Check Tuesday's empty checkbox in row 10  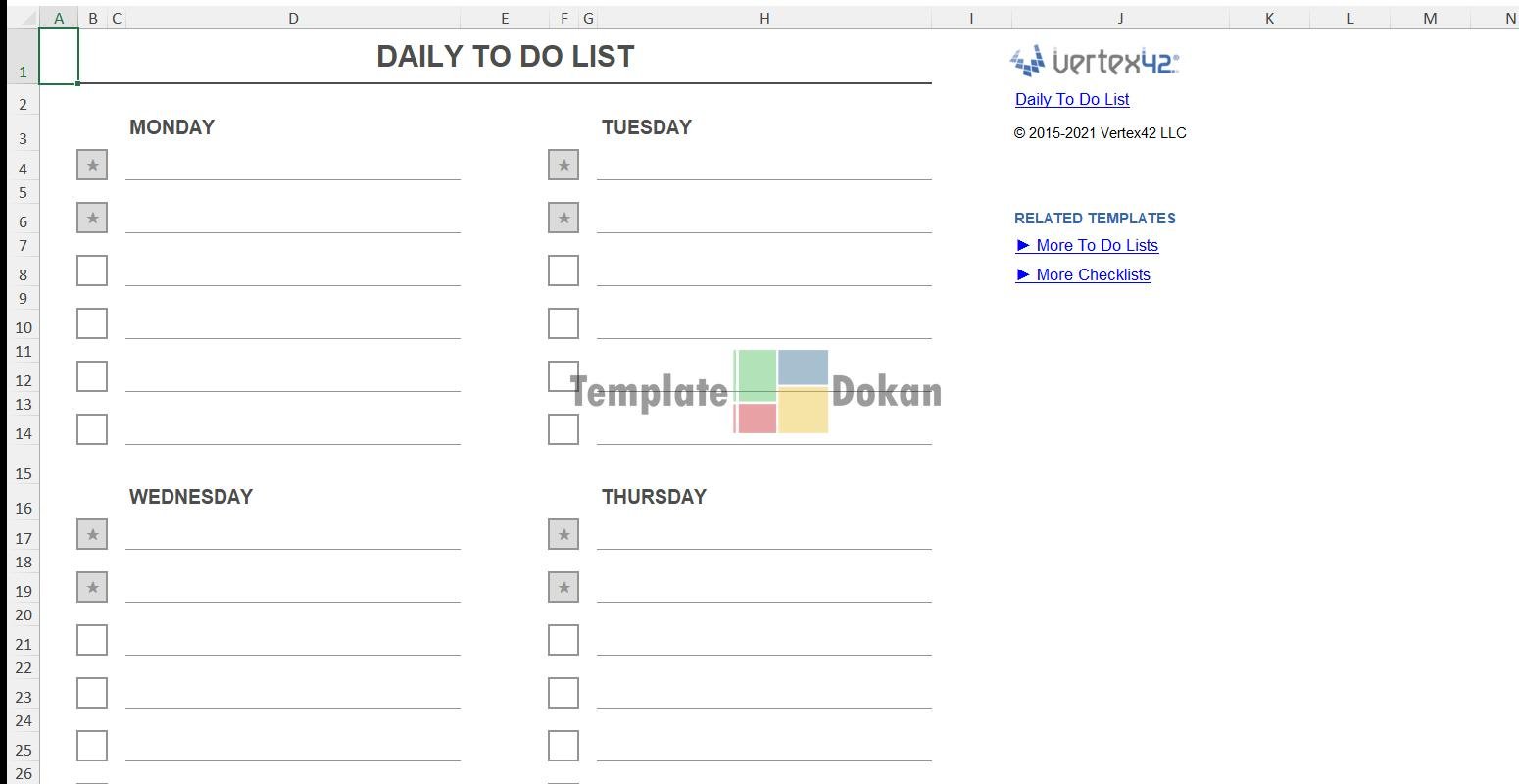tap(563, 323)
